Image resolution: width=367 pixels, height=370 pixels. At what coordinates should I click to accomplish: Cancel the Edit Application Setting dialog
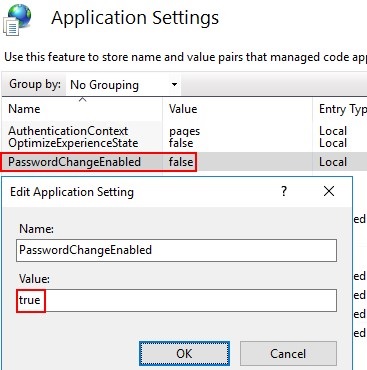(x=288, y=353)
